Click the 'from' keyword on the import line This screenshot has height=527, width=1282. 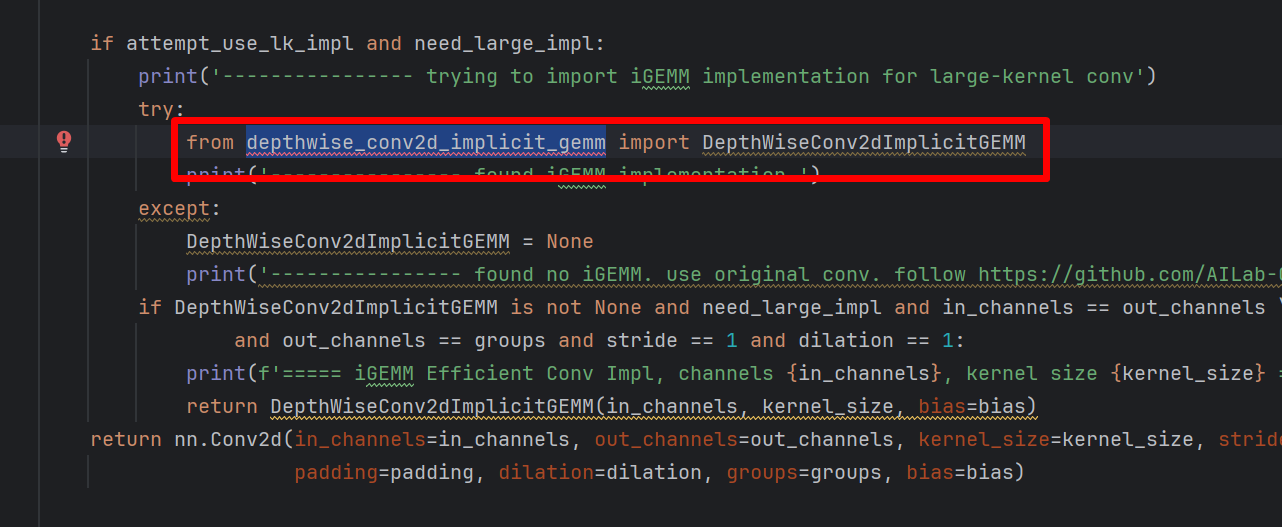(x=210, y=142)
